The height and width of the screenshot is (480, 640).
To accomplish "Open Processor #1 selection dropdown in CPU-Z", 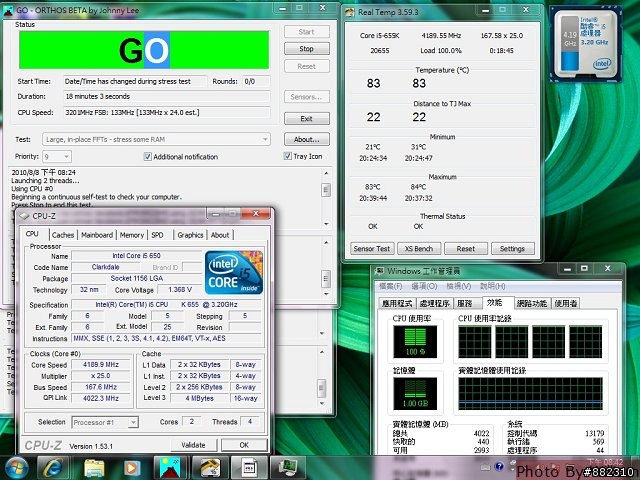I will click(x=105, y=422).
